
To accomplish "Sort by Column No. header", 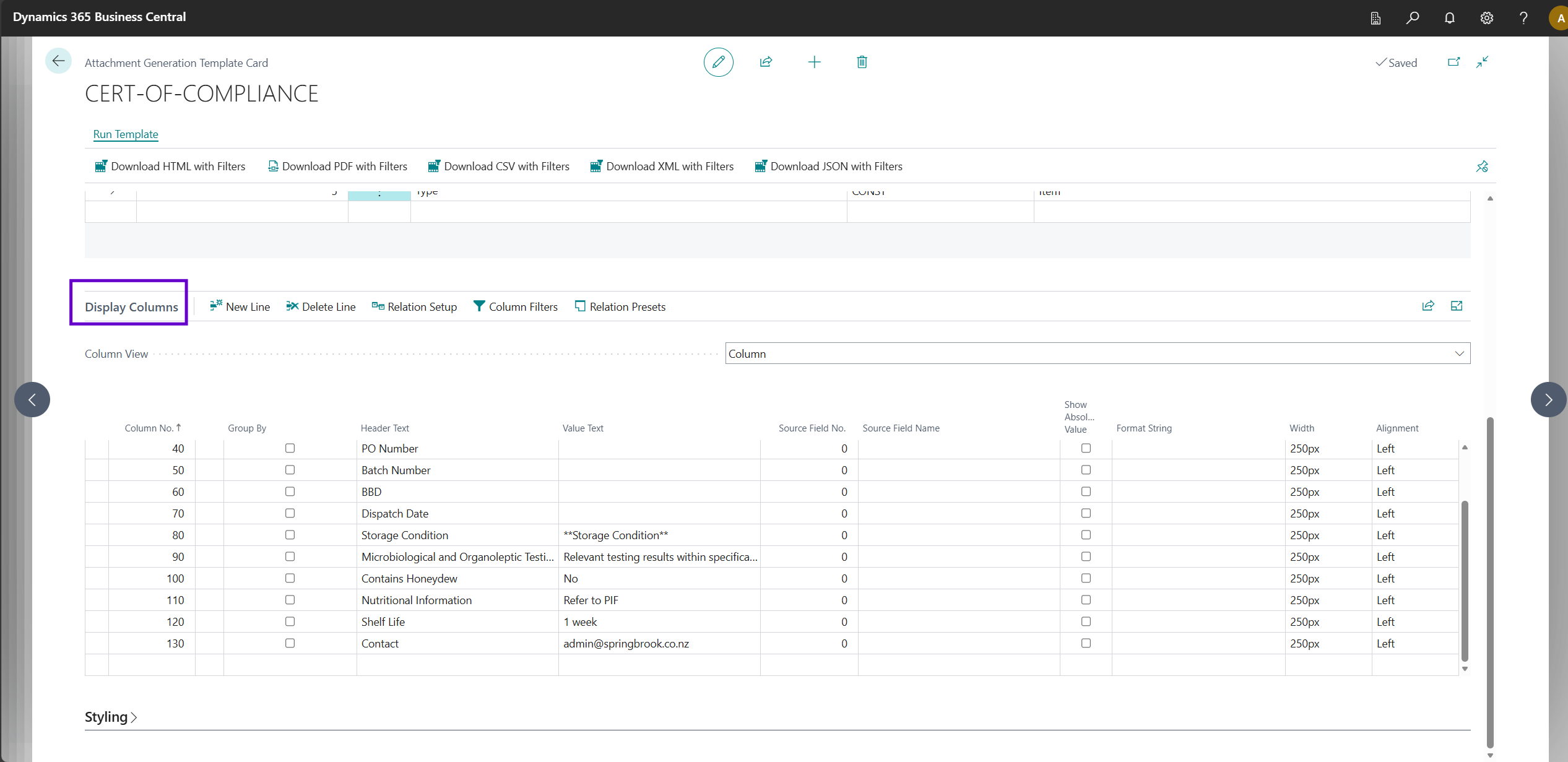I will click(152, 428).
